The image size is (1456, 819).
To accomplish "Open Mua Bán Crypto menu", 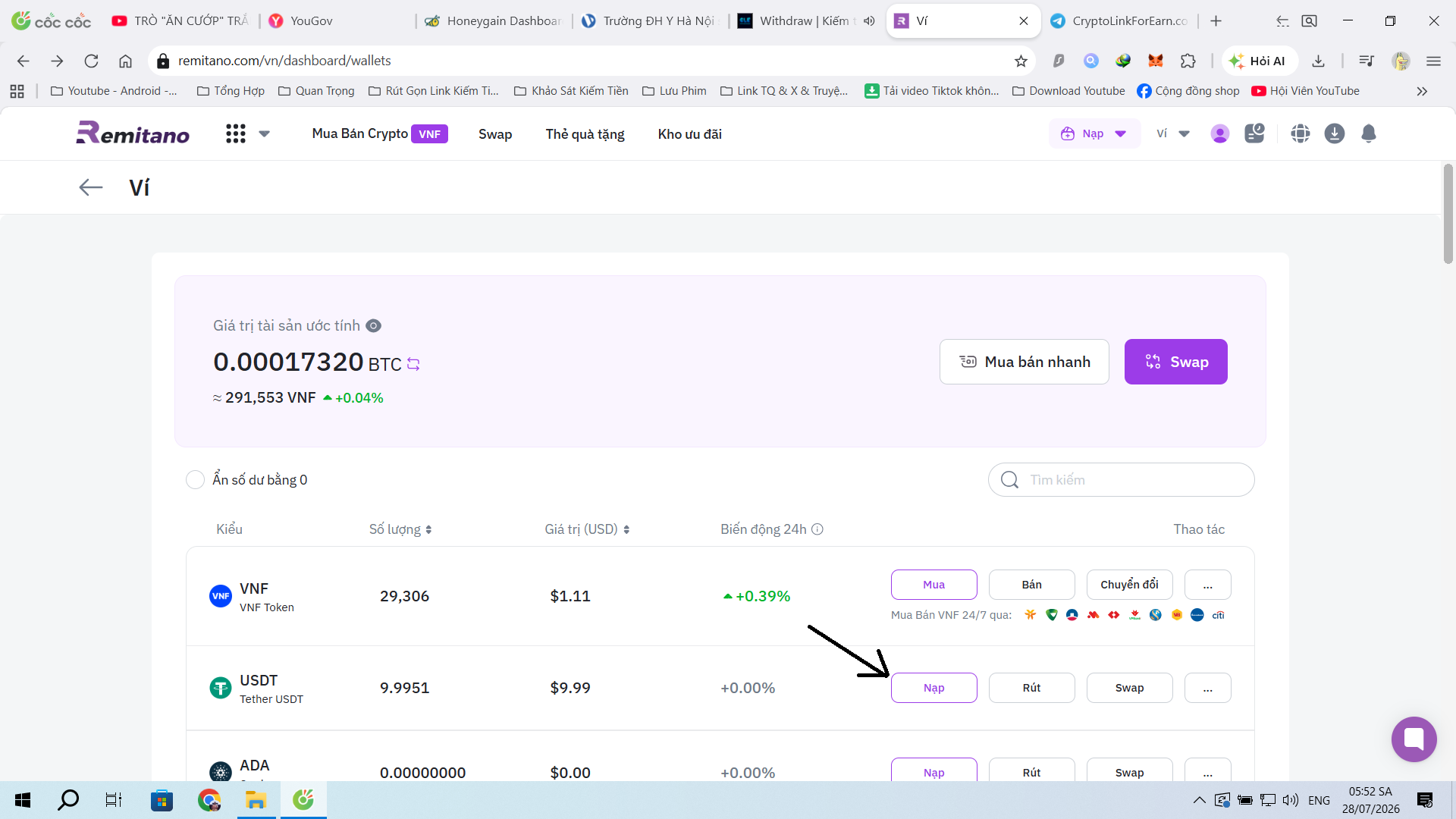I will (x=379, y=133).
